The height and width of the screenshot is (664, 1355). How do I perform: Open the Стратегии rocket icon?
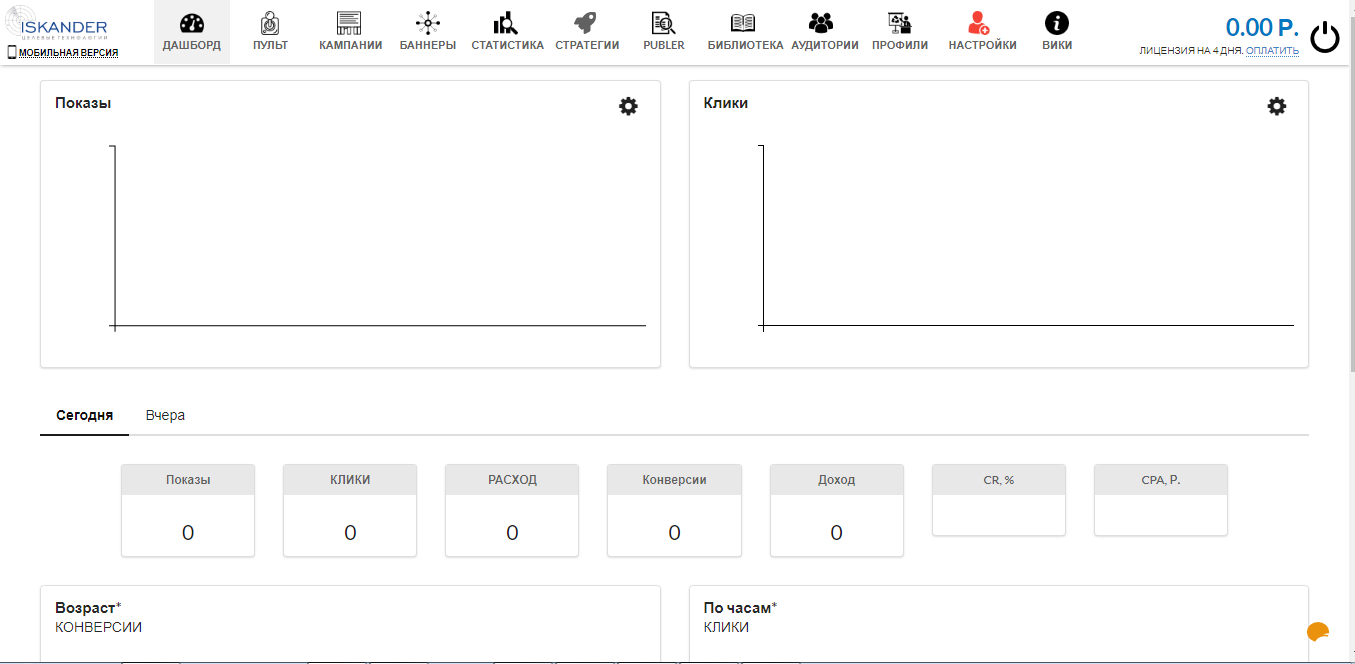point(585,23)
